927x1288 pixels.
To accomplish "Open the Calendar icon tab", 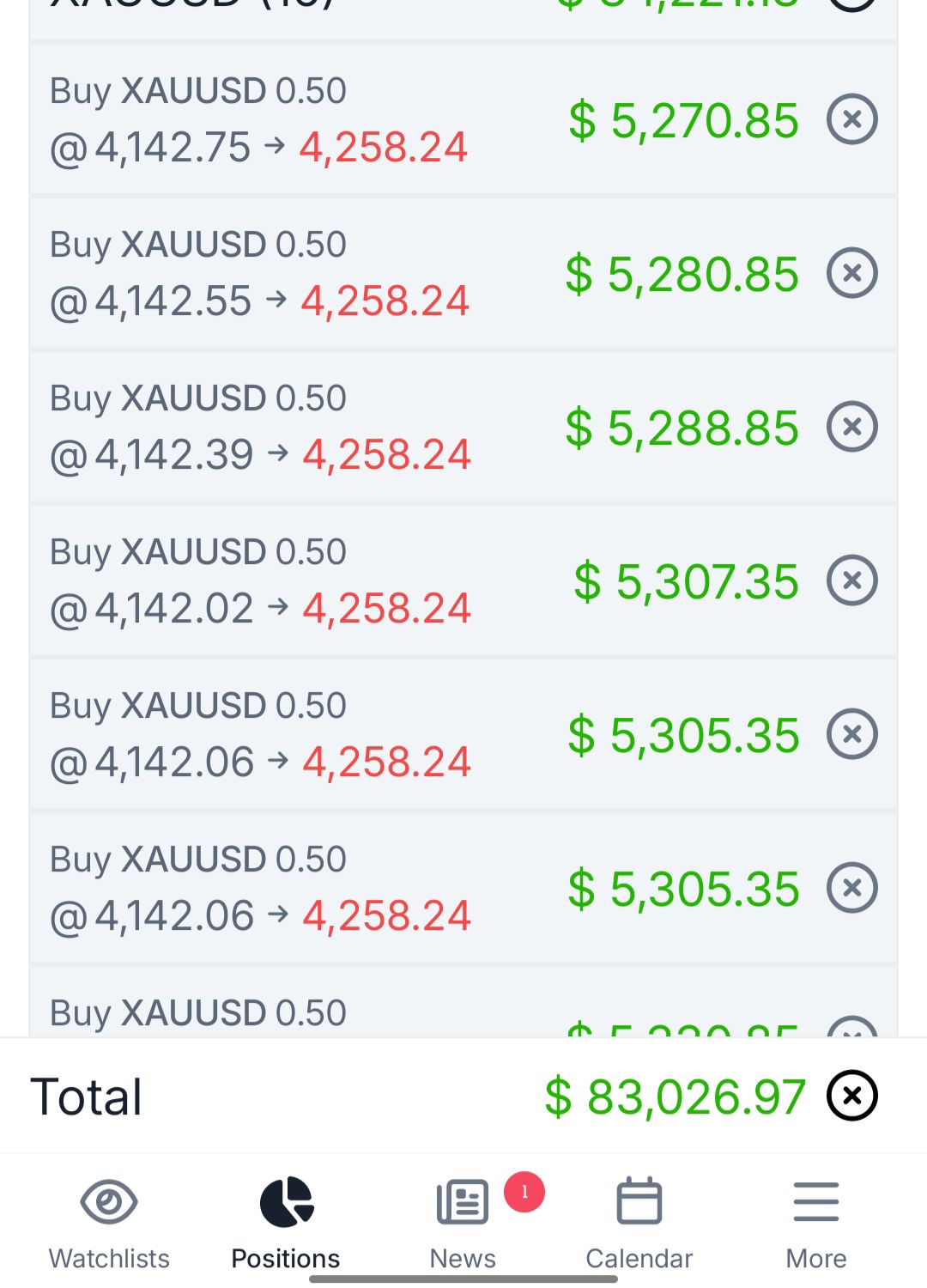I will tap(639, 1200).
